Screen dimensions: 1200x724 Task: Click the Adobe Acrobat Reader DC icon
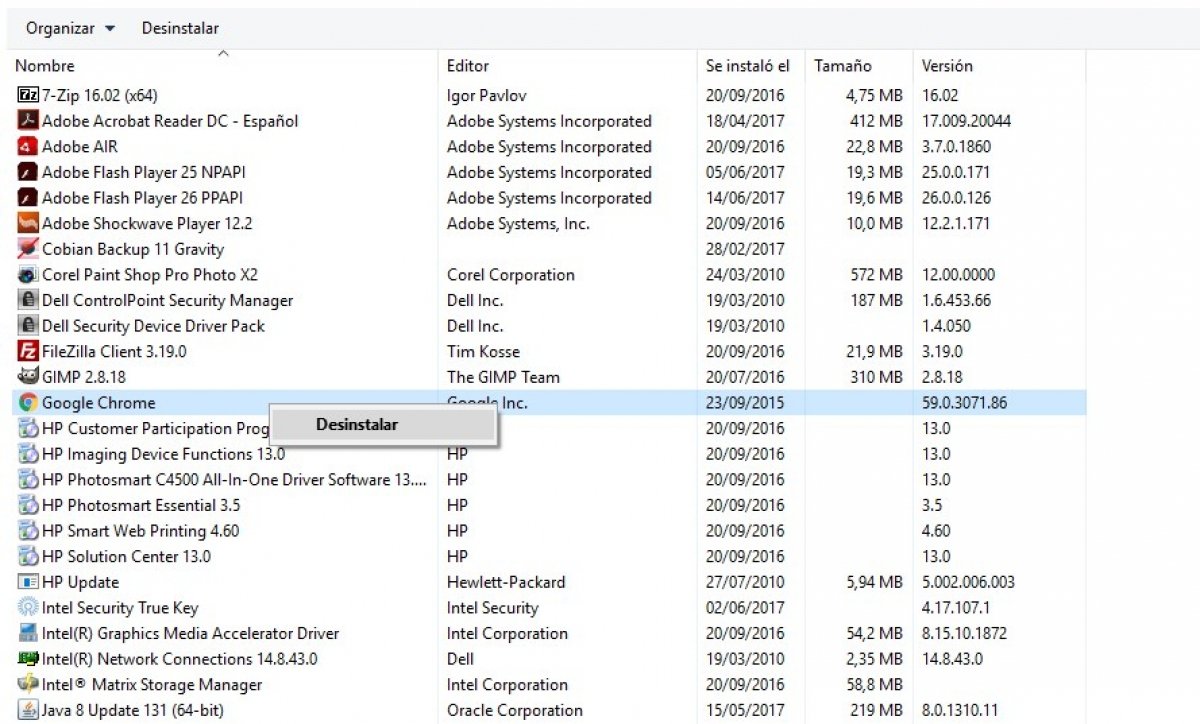28,121
